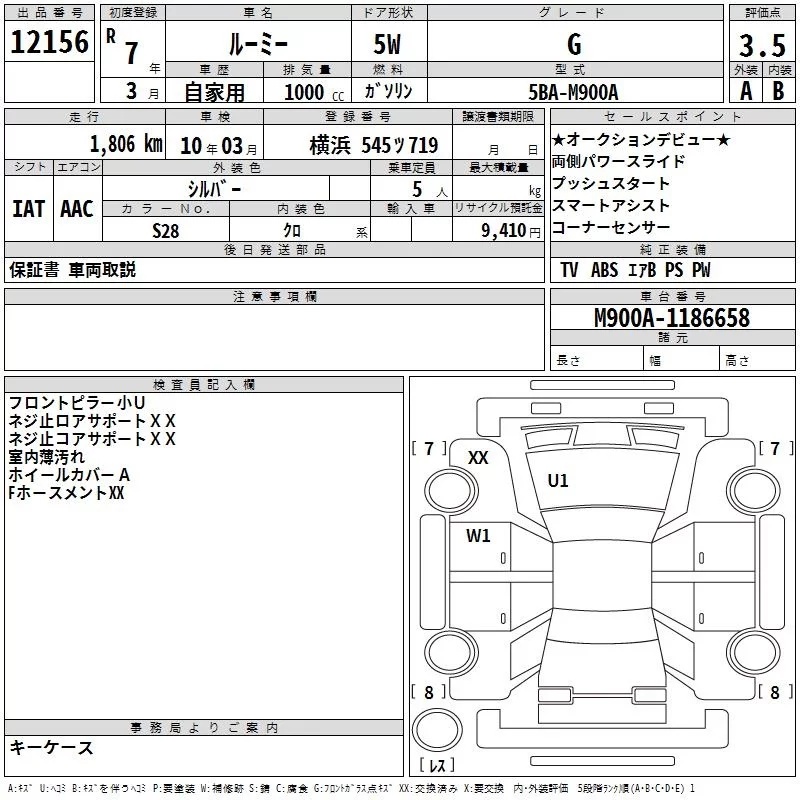Click the mileage value 1,806 km
This screenshot has height=800, width=800.
point(126,144)
